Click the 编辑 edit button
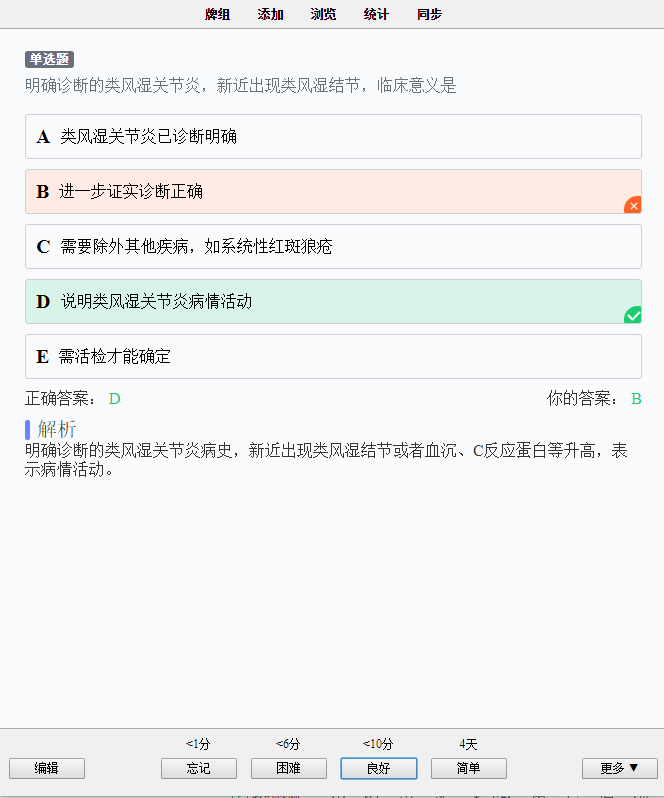Viewport: 664px width, 798px height. pyautogui.click(x=47, y=768)
